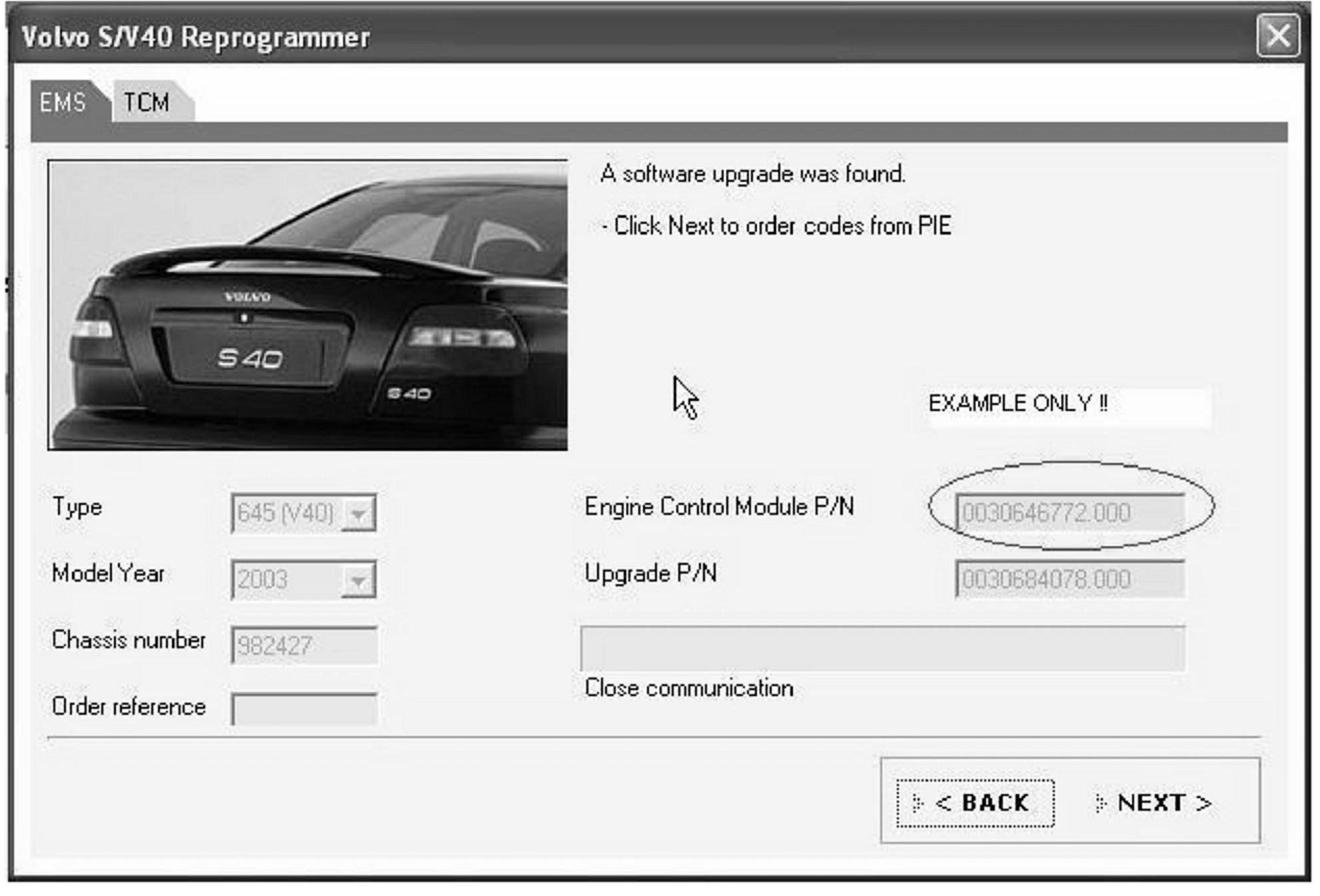Expand the Type dropdown arrow
Viewport: 1320px width, 896px height.
(x=358, y=514)
